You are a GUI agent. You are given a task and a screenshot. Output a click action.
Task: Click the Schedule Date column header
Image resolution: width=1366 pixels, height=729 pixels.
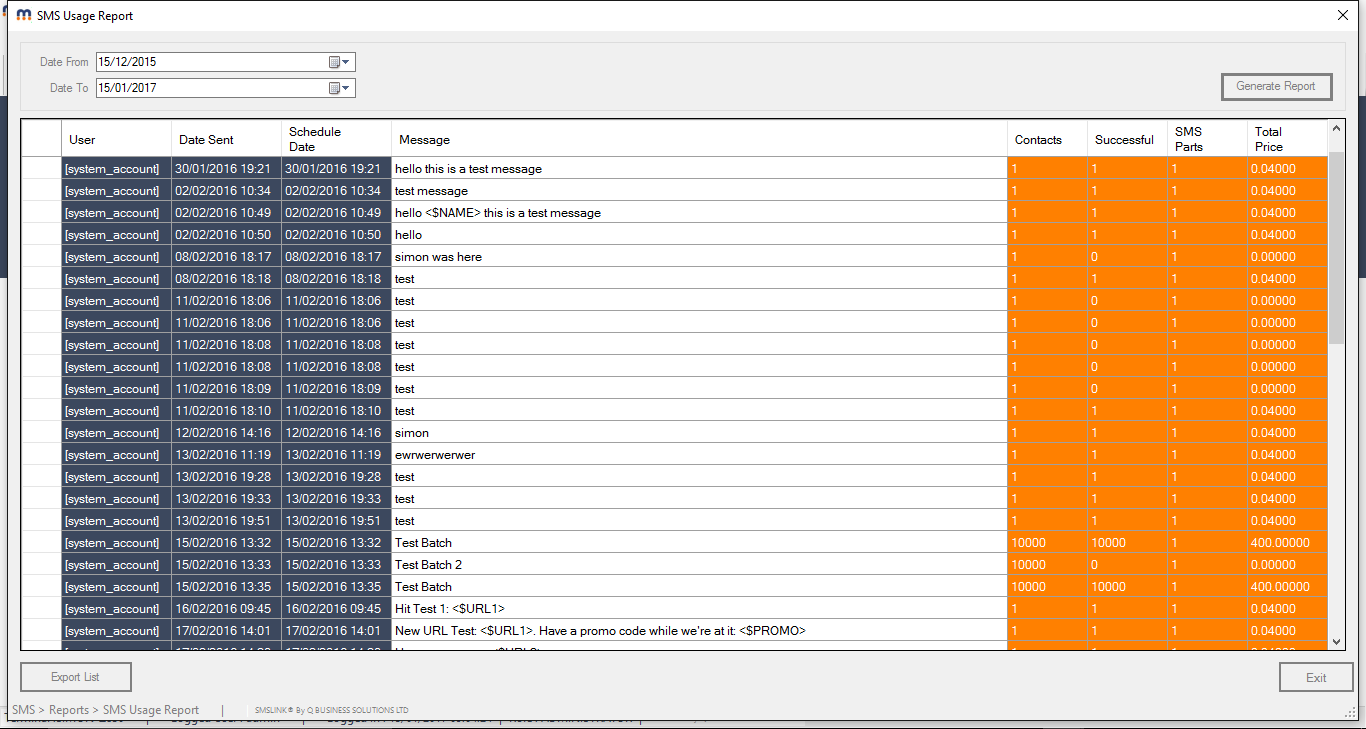336,139
